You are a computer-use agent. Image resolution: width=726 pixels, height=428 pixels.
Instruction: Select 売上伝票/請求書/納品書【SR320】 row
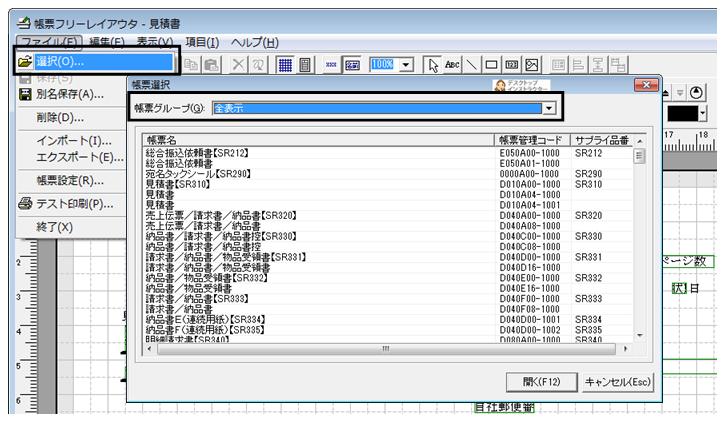pyautogui.click(x=388, y=215)
